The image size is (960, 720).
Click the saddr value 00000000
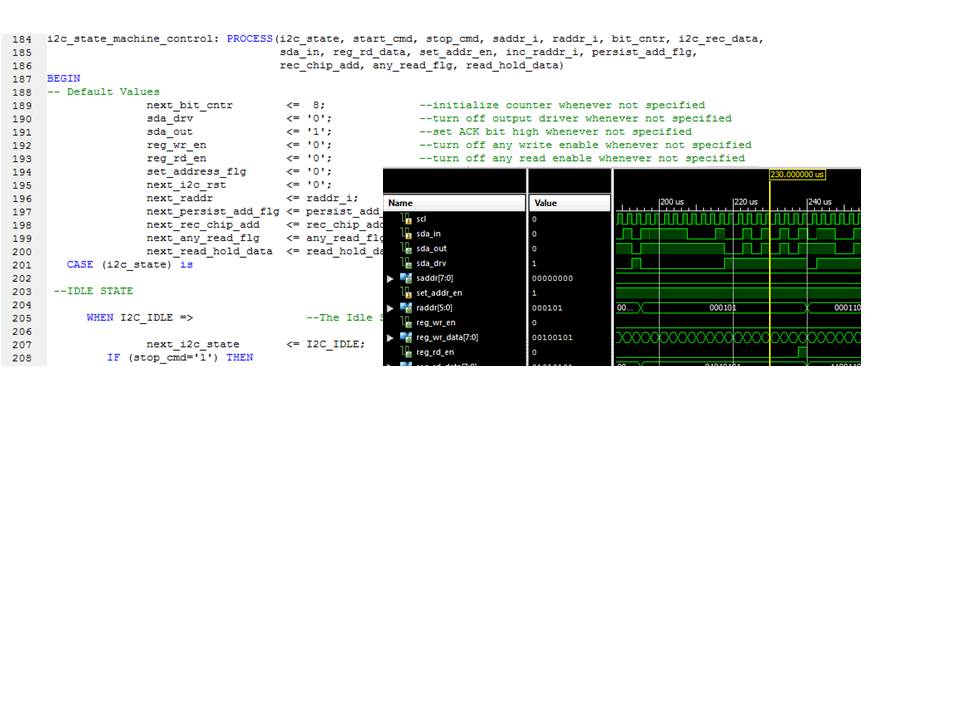[552, 278]
